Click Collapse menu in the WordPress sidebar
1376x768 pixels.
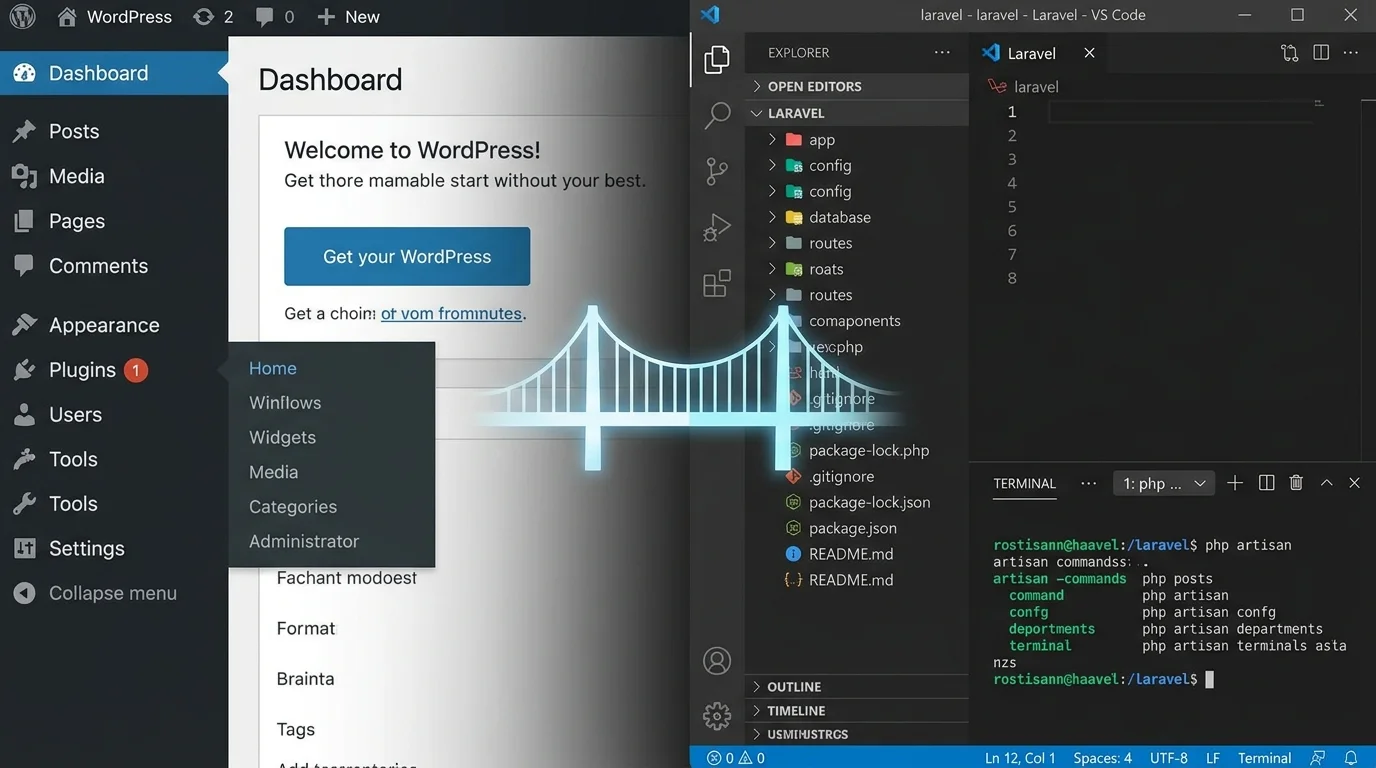pyautogui.click(x=114, y=593)
